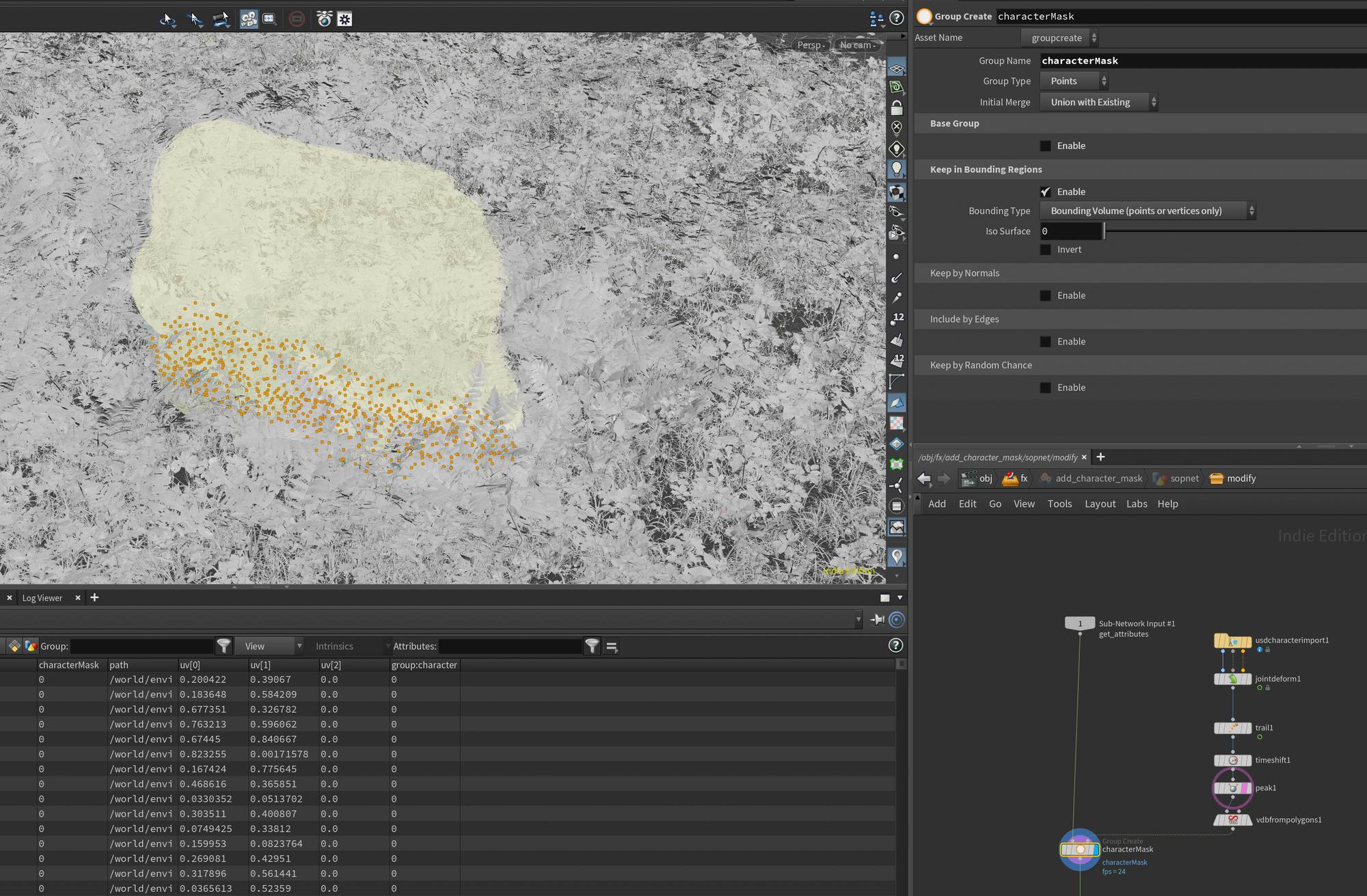The height and width of the screenshot is (896, 1367).
Task: Click the viewport lock camera icon
Action: point(897,108)
